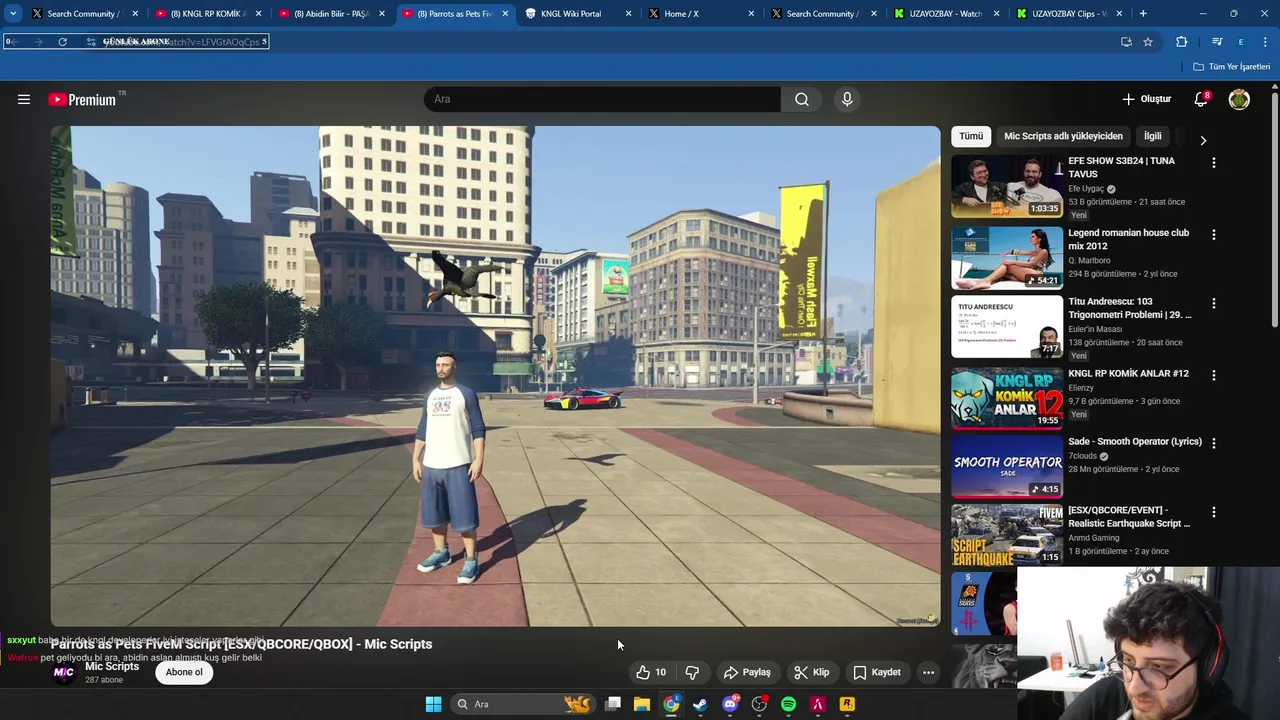
Task: Open Mic Scripts channel avatar
Action: pos(64,673)
